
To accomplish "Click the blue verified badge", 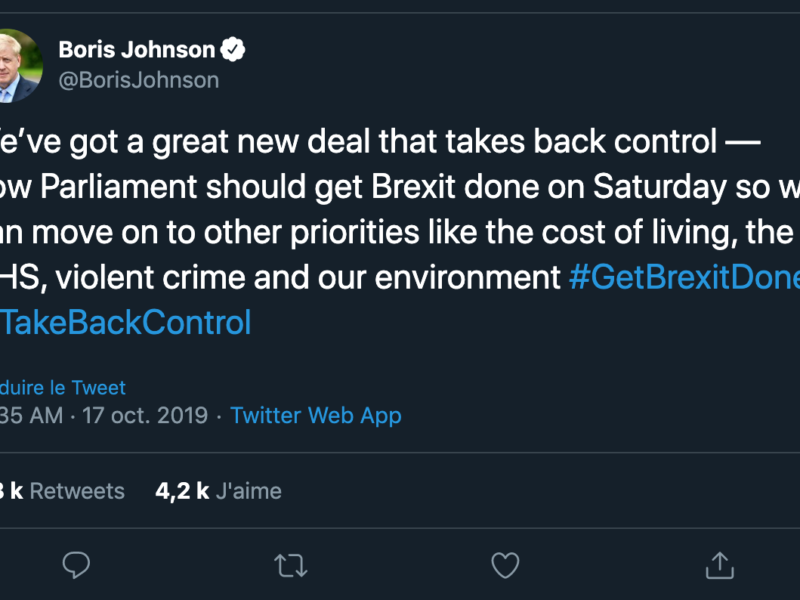I will tap(234, 50).
